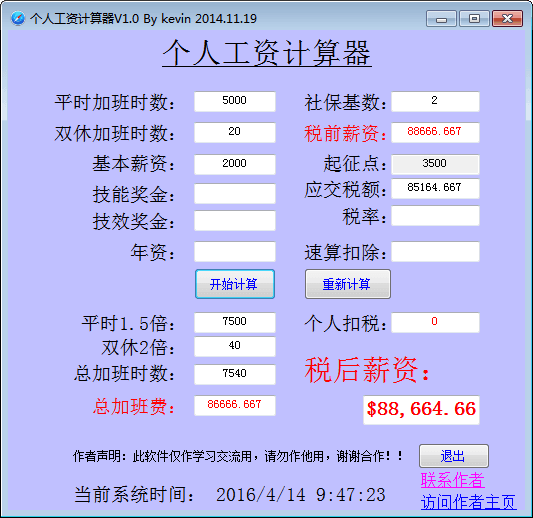
Task: Click the empty 技效奖金 field
Action: [235, 221]
